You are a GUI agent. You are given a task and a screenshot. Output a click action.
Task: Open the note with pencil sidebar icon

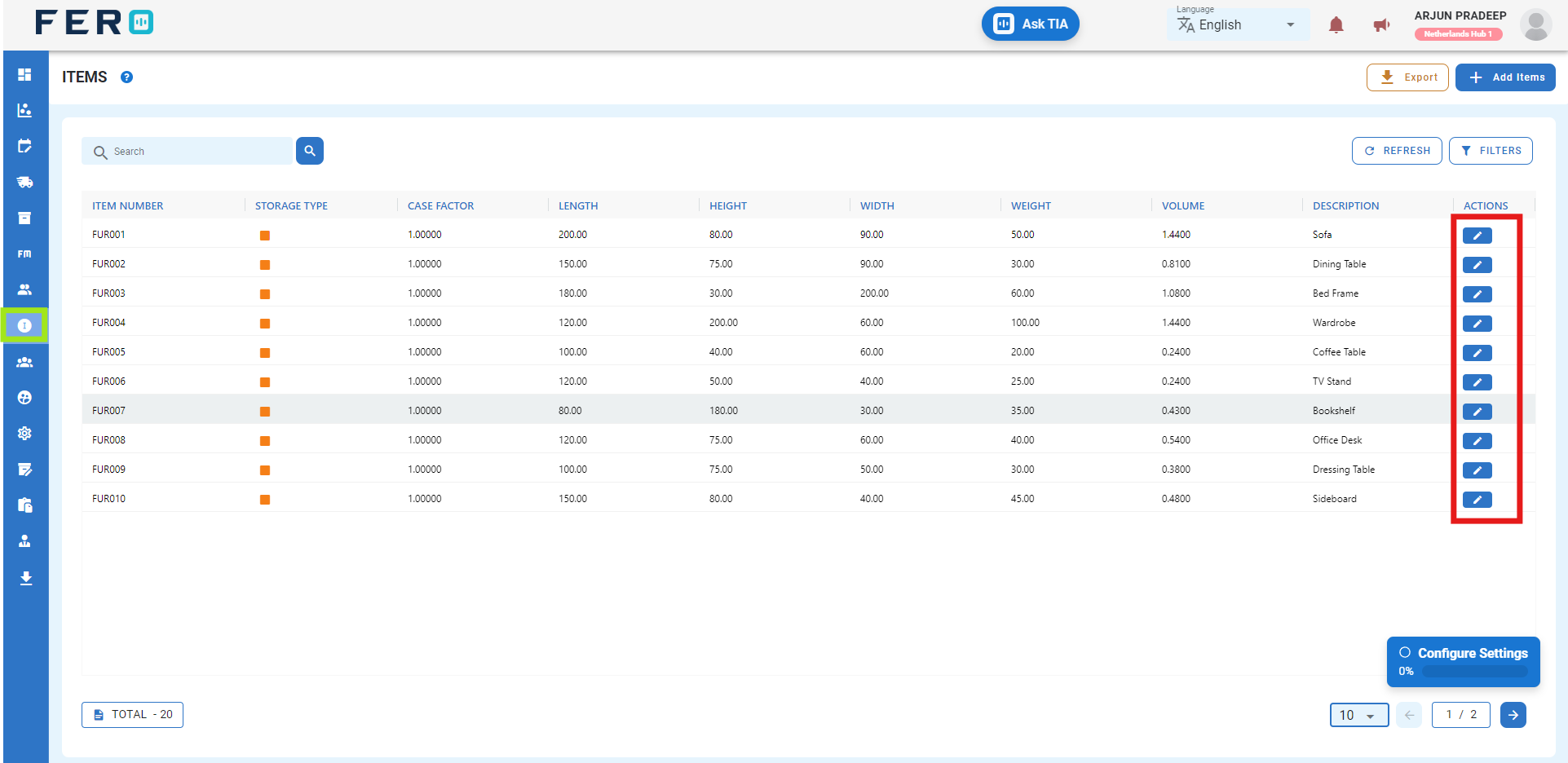click(24, 470)
